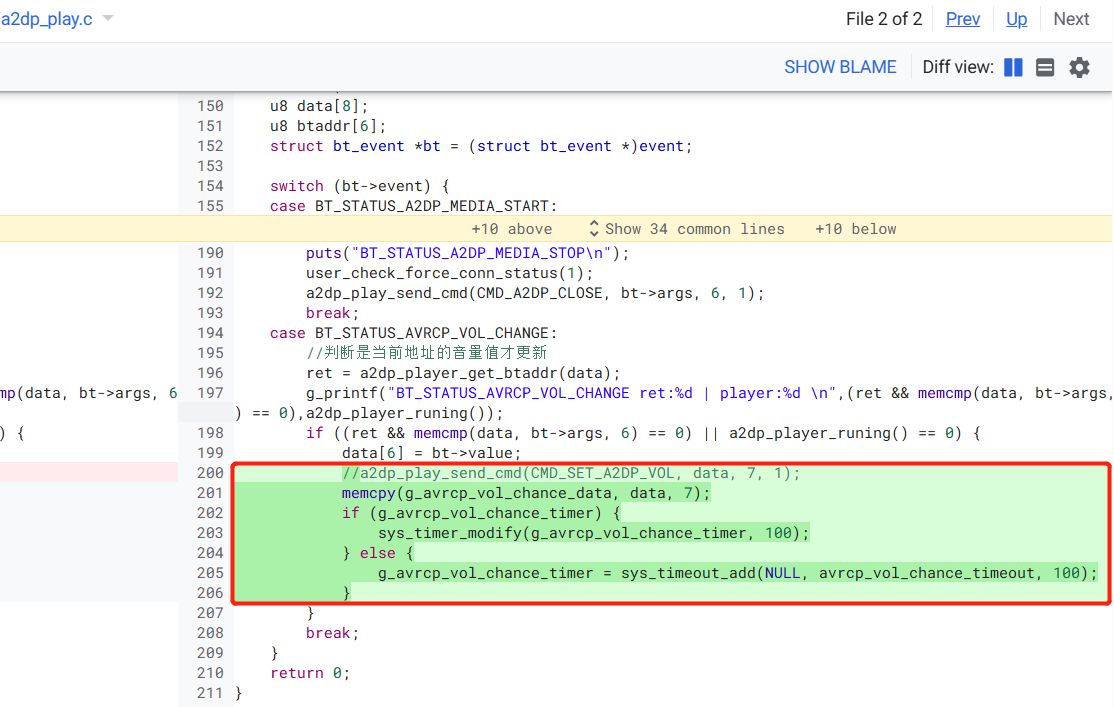Image resolution: width=1114 pixels, height=707 pixels.
Task: Select line number 211
Action: click(x=210, y=693)
